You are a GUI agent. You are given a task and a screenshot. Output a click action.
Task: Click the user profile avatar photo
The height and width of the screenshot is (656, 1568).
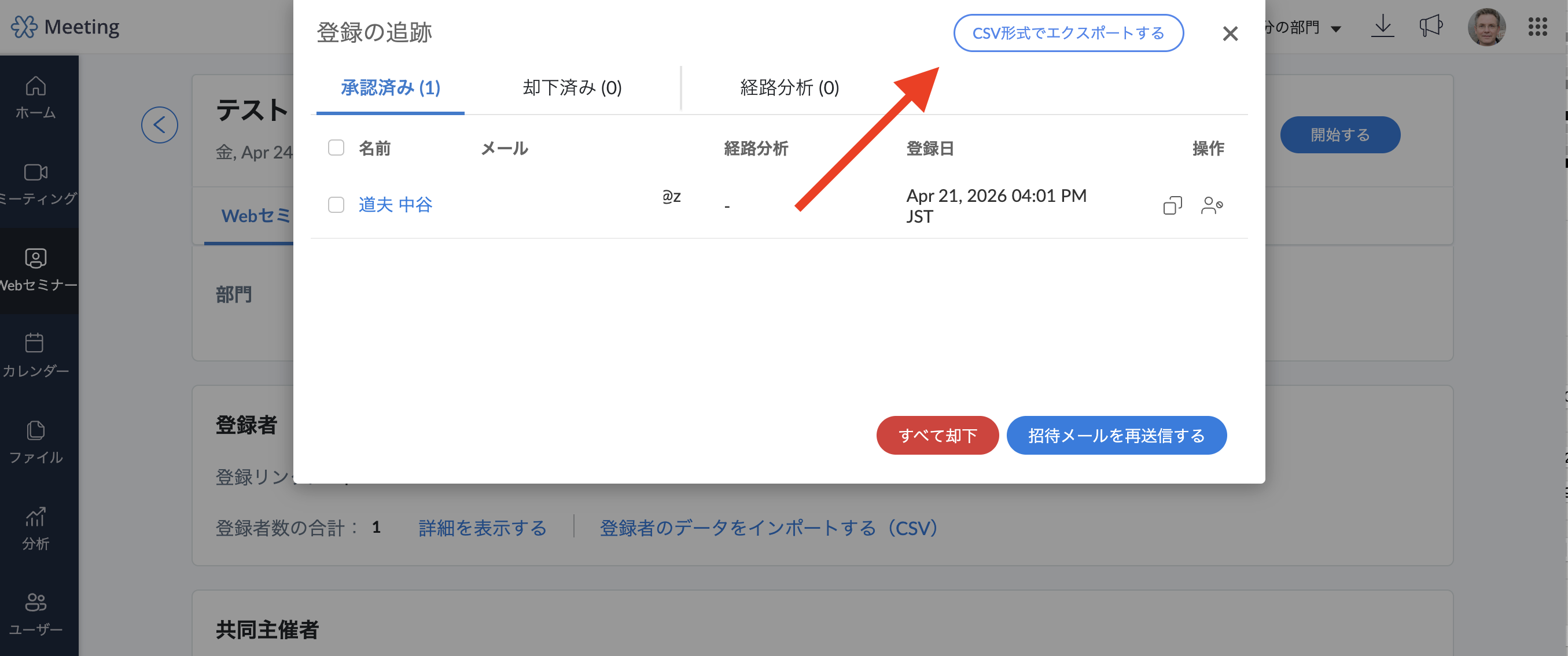pyautogui.click(x=1486, y=26)
